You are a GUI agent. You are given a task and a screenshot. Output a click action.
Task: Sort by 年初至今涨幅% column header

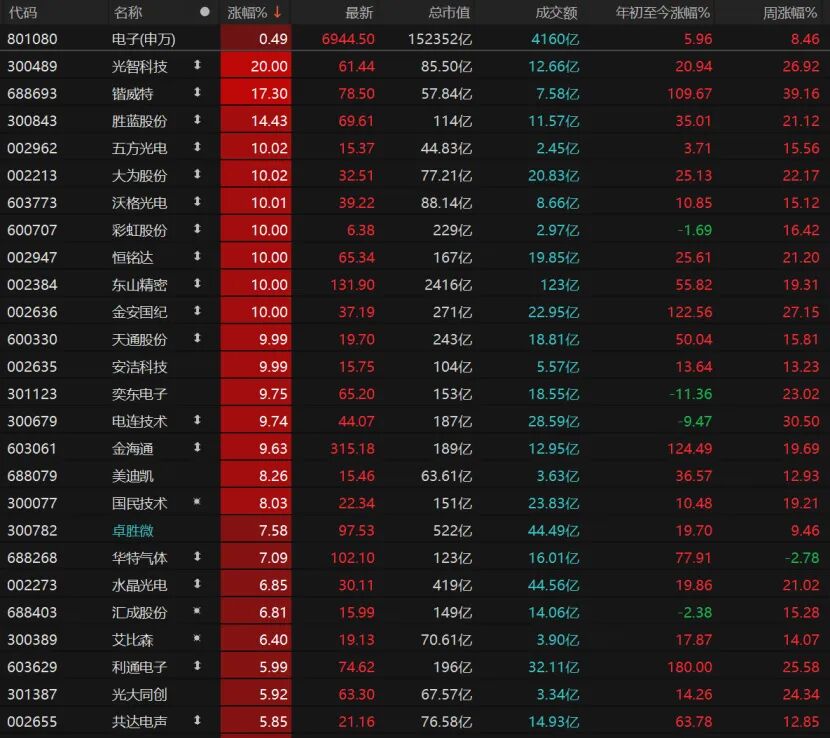(663, 12)
